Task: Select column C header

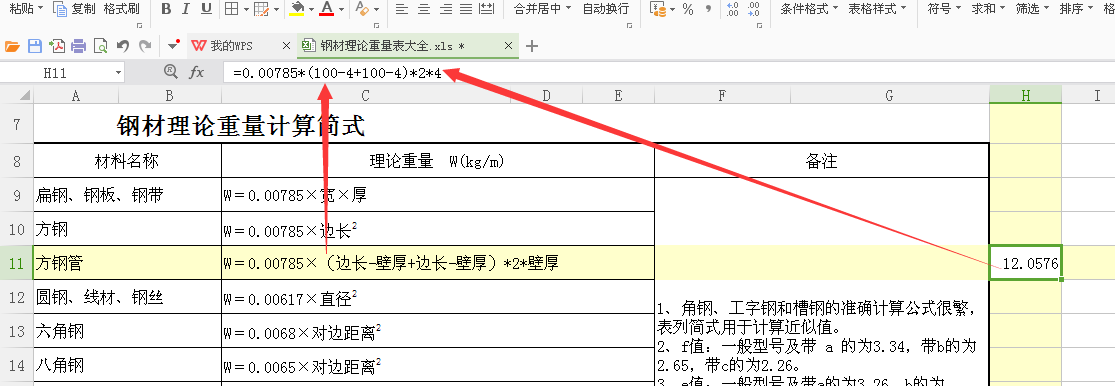Action: click(365, 96)
